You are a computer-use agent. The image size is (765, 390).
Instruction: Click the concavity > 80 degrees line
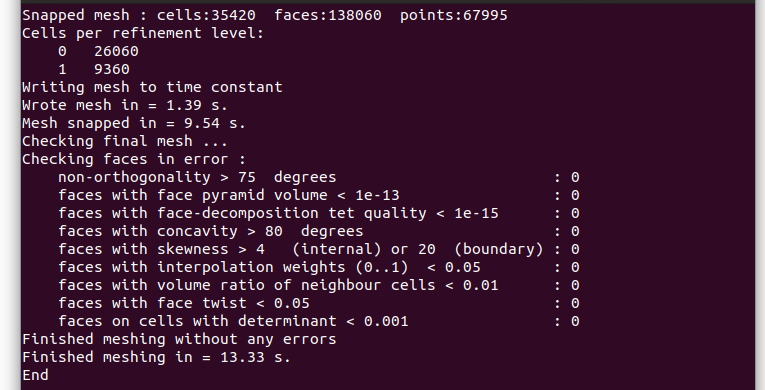(x=319, y=231)
